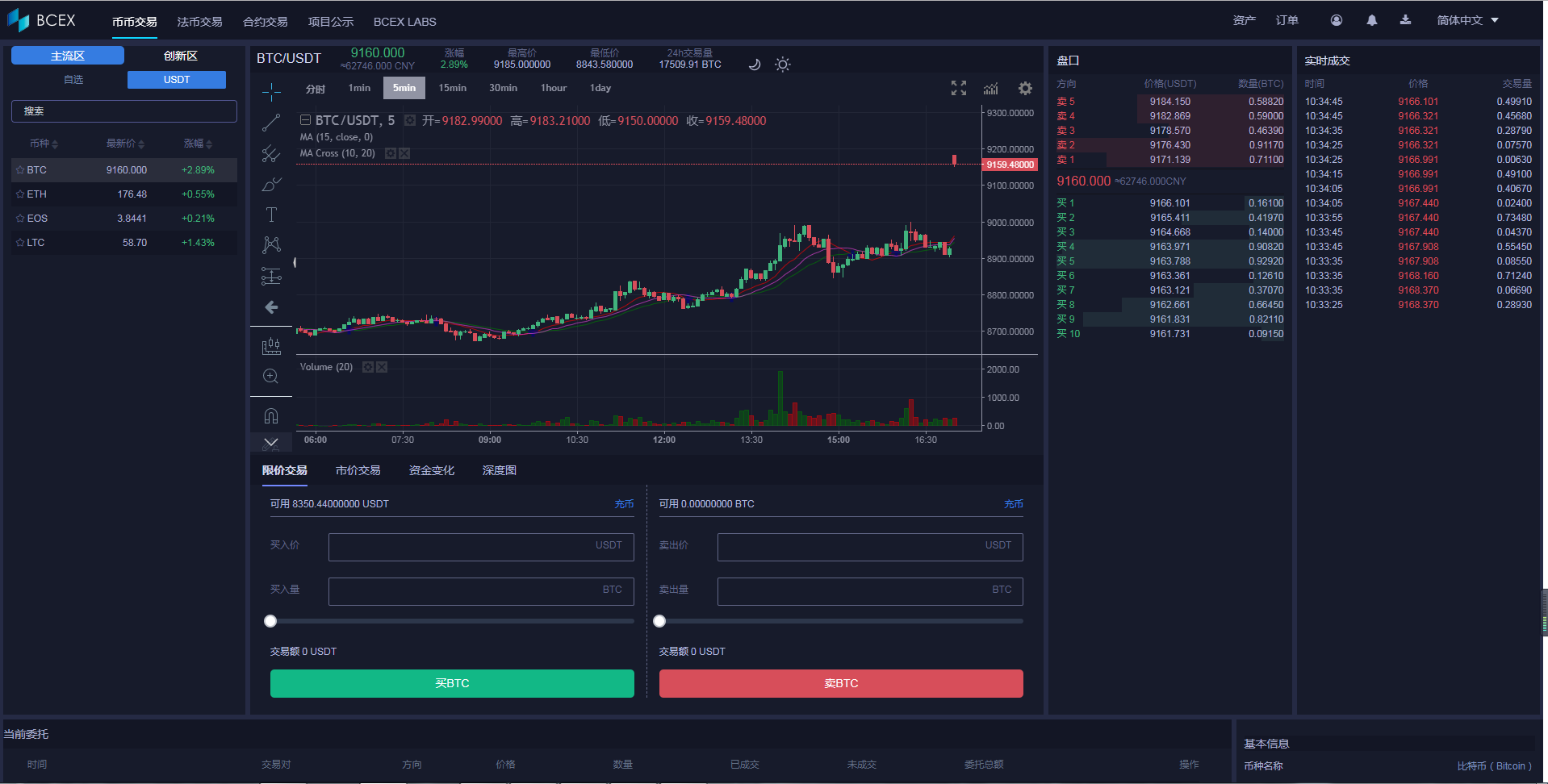Open BCEX LABS page
The height and width of the screenshot is (784, 1548).
(x=404, y=22)
